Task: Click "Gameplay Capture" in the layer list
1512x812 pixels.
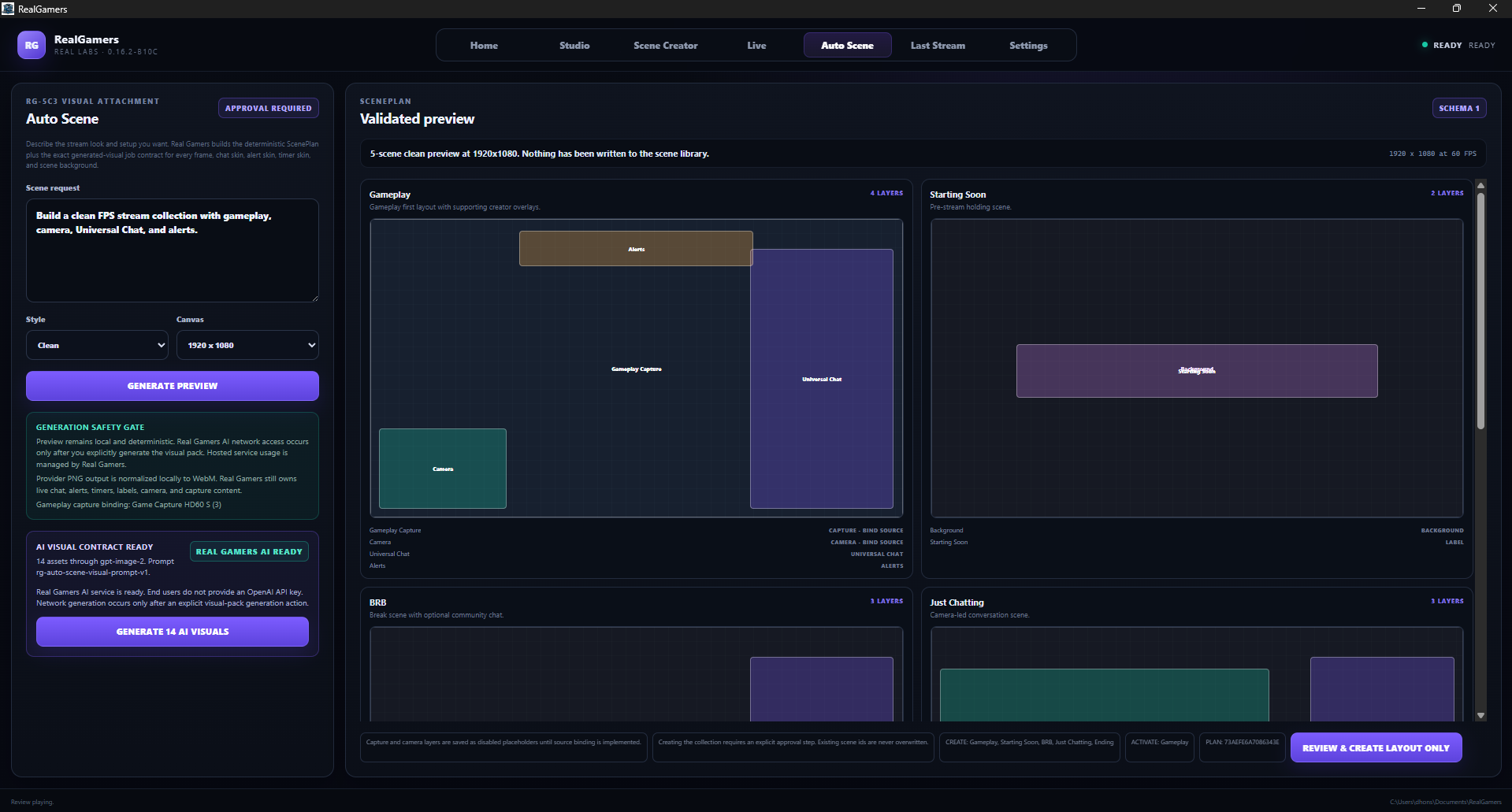Action: click(396, 530)
